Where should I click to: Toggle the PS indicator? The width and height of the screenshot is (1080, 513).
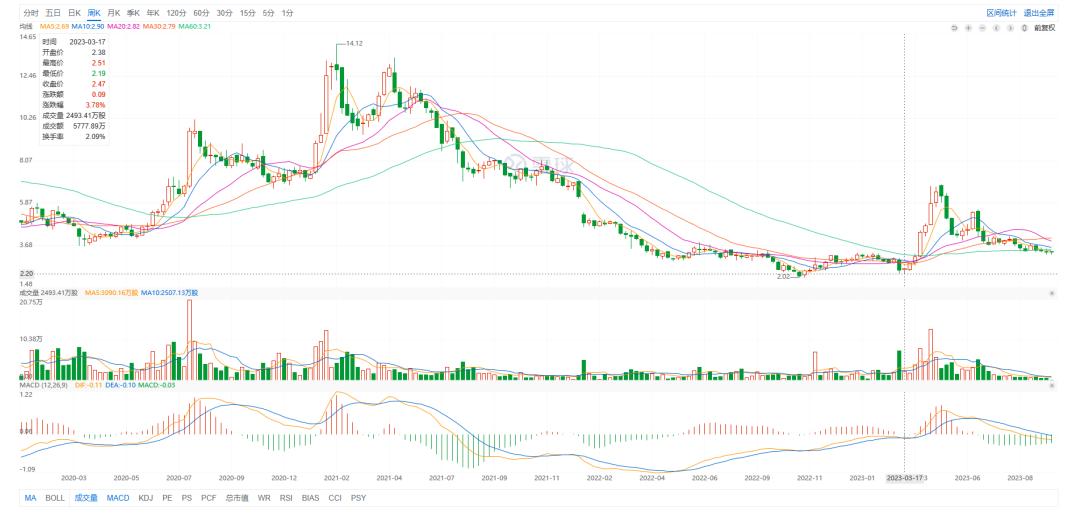pos(187,498)
